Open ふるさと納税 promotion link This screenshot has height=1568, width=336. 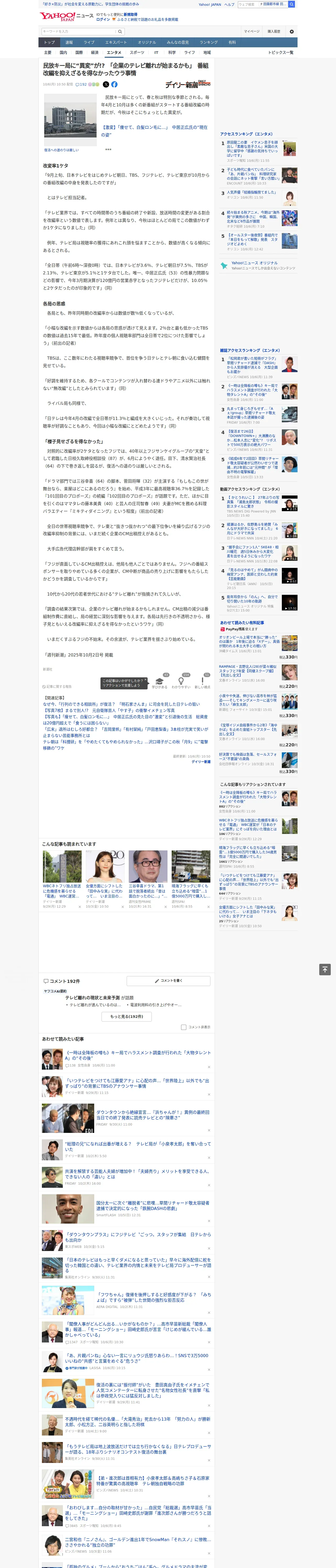[147, 20]
